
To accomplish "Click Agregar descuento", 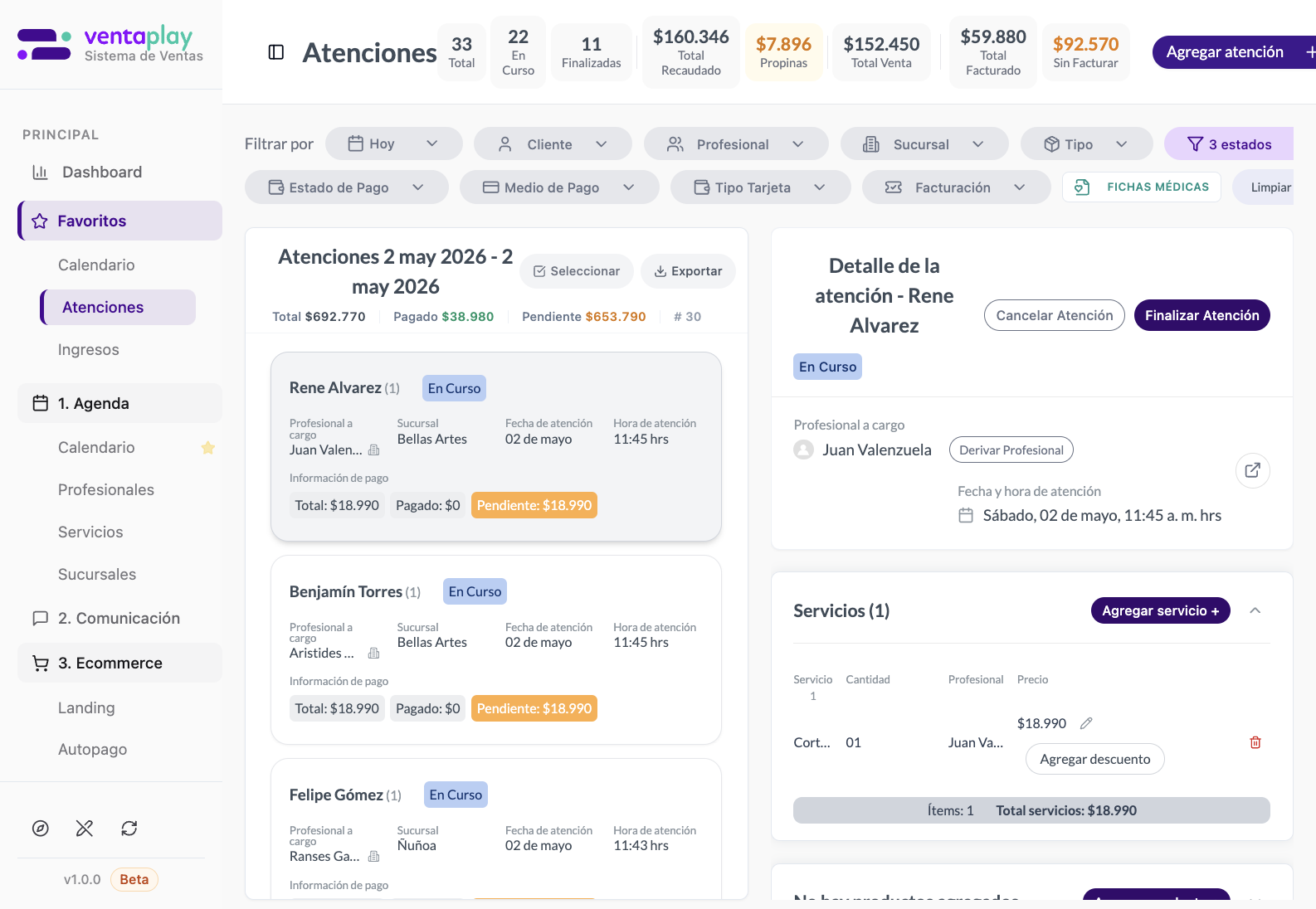I will point(1095,759).
